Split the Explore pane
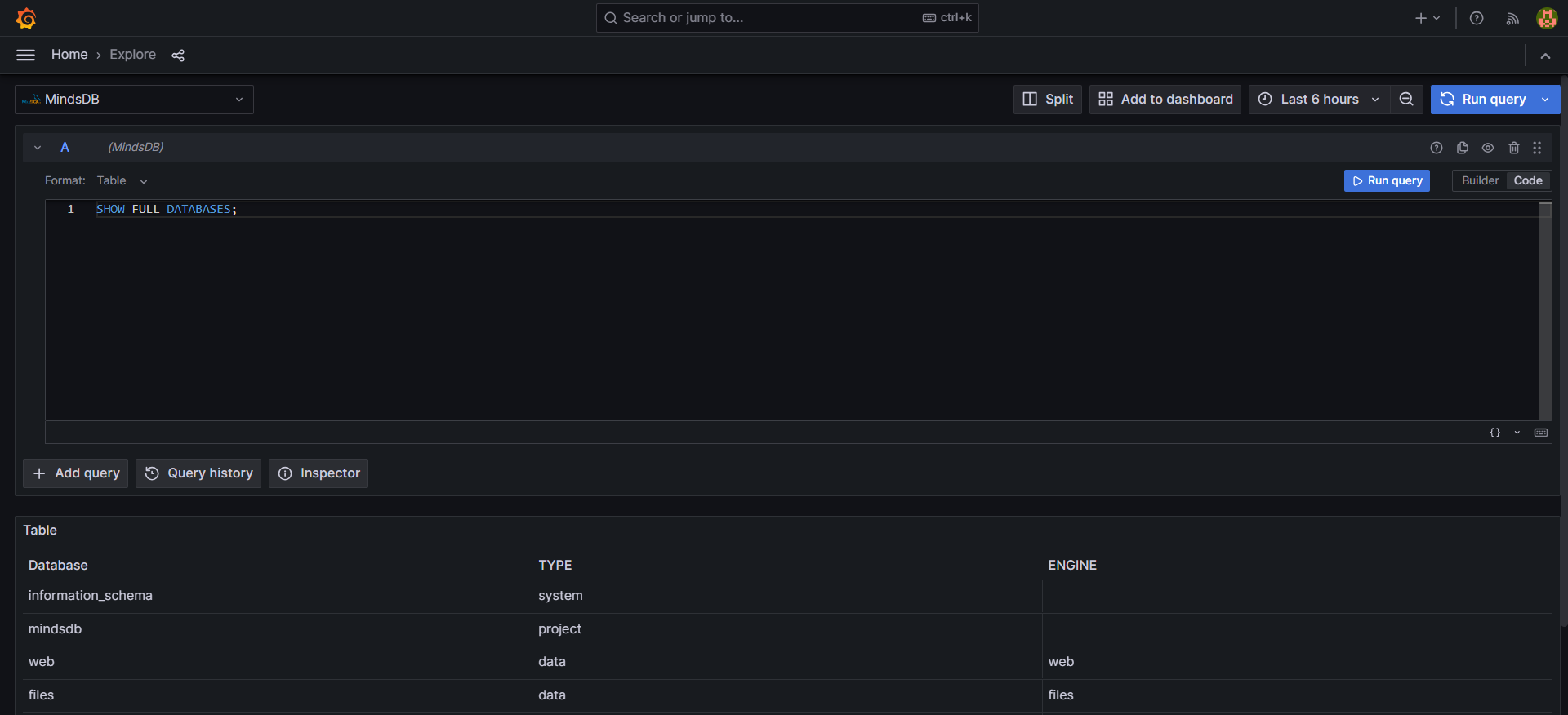The height and width of the screenshot is (715, 1568). pos(1048,100)
